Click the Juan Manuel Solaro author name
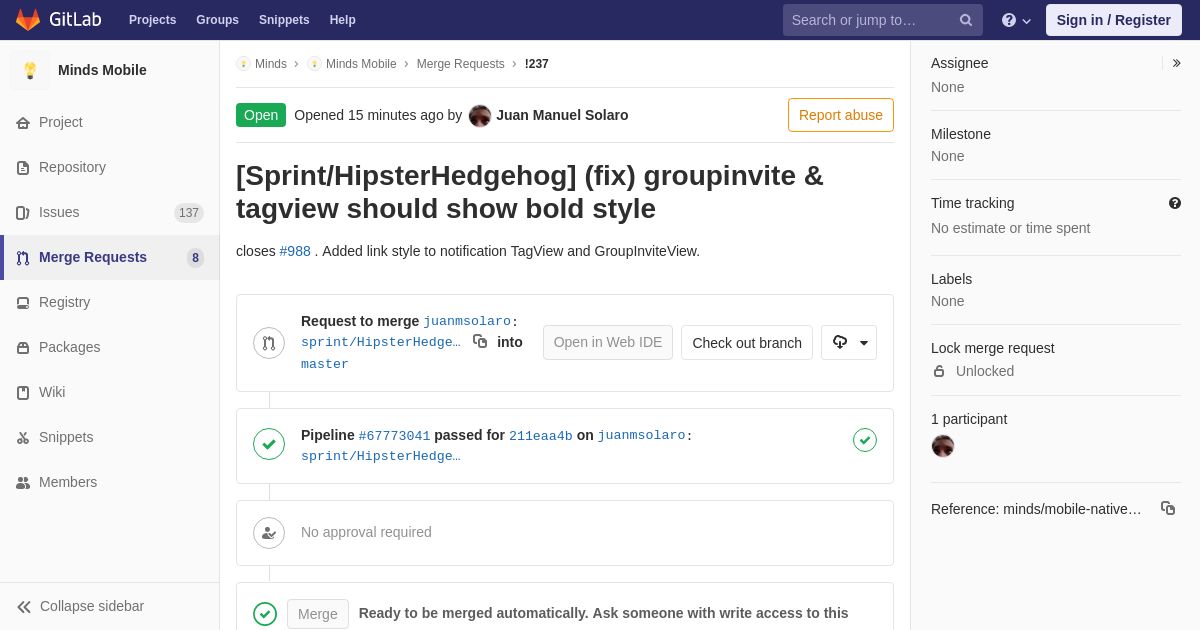 [x=562, y=115]
